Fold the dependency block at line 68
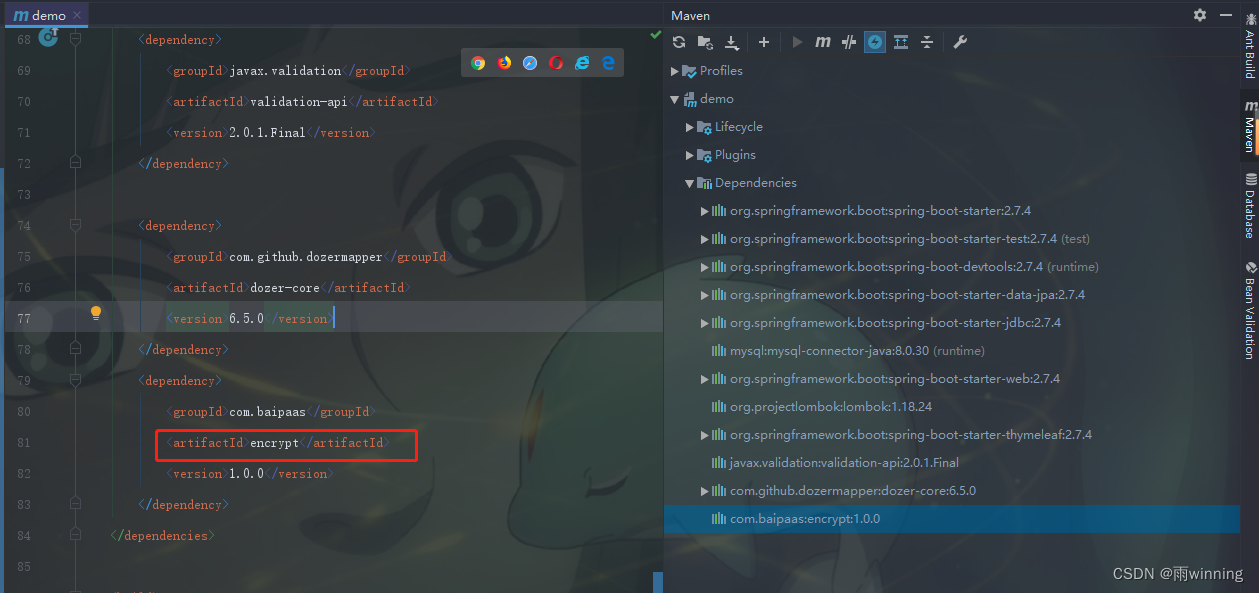The image size is (1259, 593). coord(75,38)
